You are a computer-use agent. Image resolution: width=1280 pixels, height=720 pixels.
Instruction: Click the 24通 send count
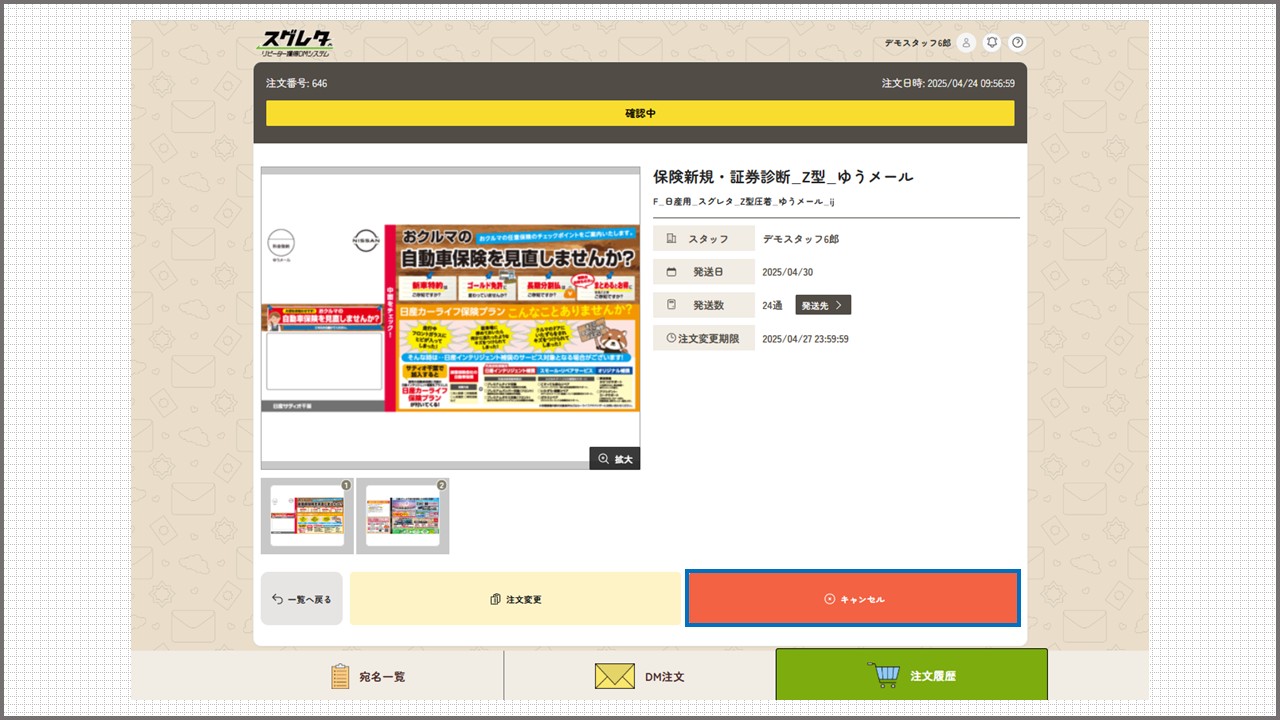tap(772, 305)
